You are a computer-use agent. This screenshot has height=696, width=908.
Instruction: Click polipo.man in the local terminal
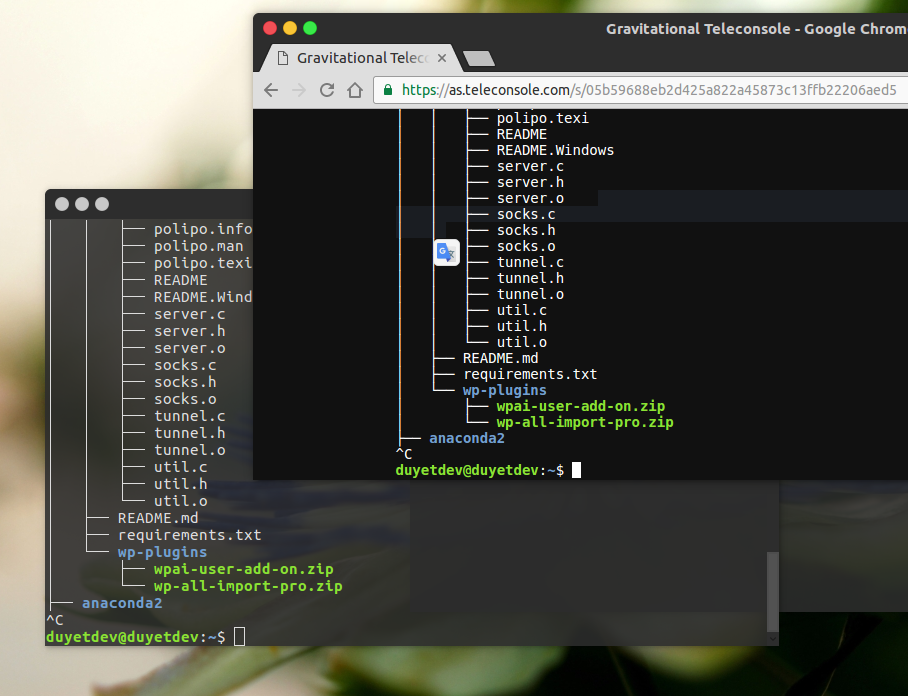pos(199,246)
